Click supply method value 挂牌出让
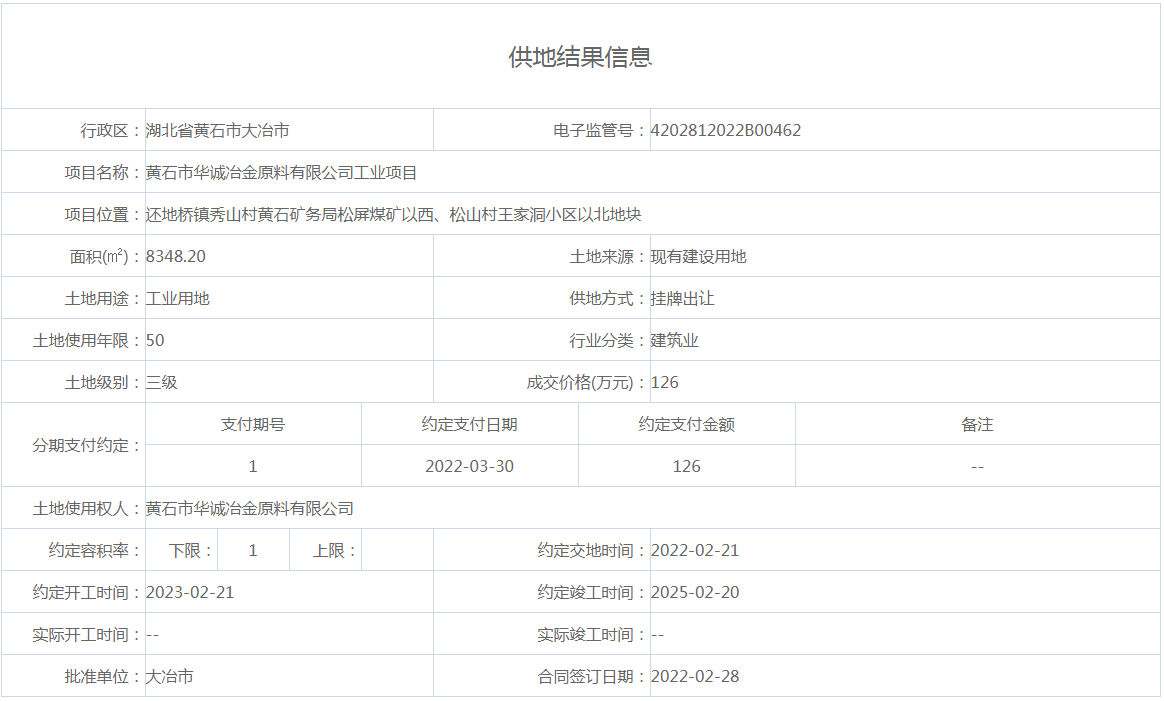The width and height of the screenshot is (1164, 701). 682,299
